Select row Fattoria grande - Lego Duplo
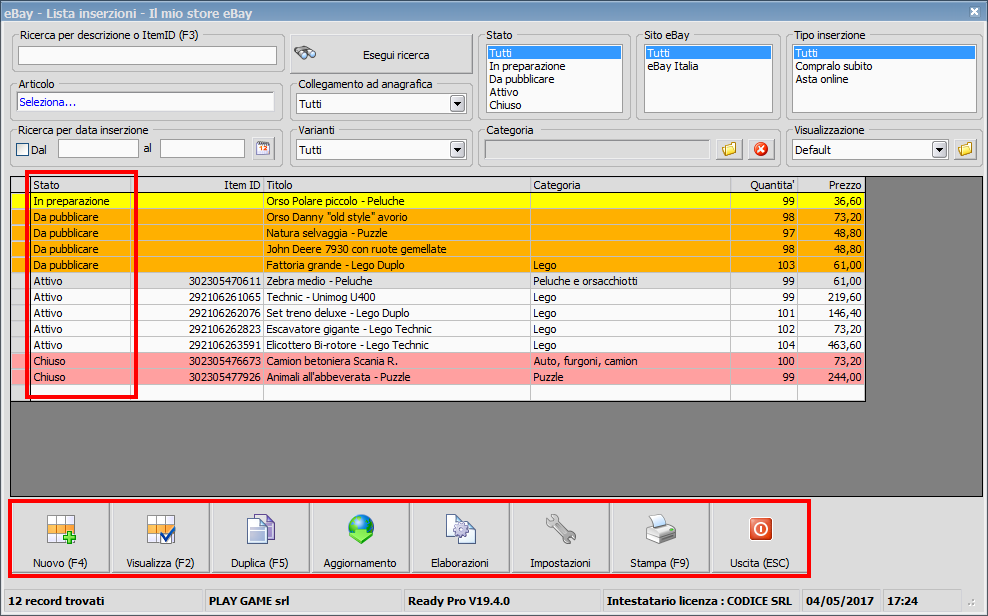988x616 pixels. pos(438,265)
